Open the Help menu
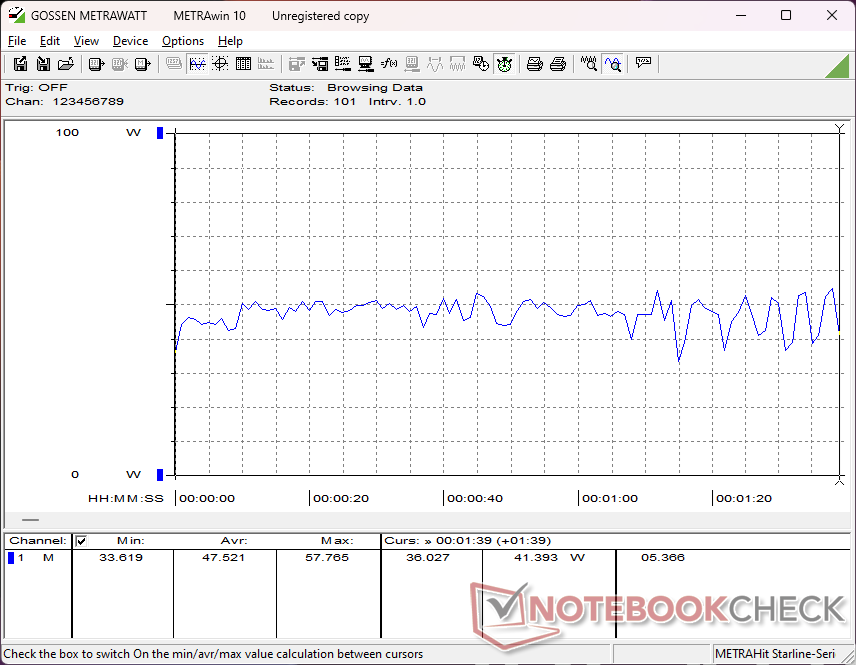The width and height of the screenshot is (856, 665). [x=230, y=41]
